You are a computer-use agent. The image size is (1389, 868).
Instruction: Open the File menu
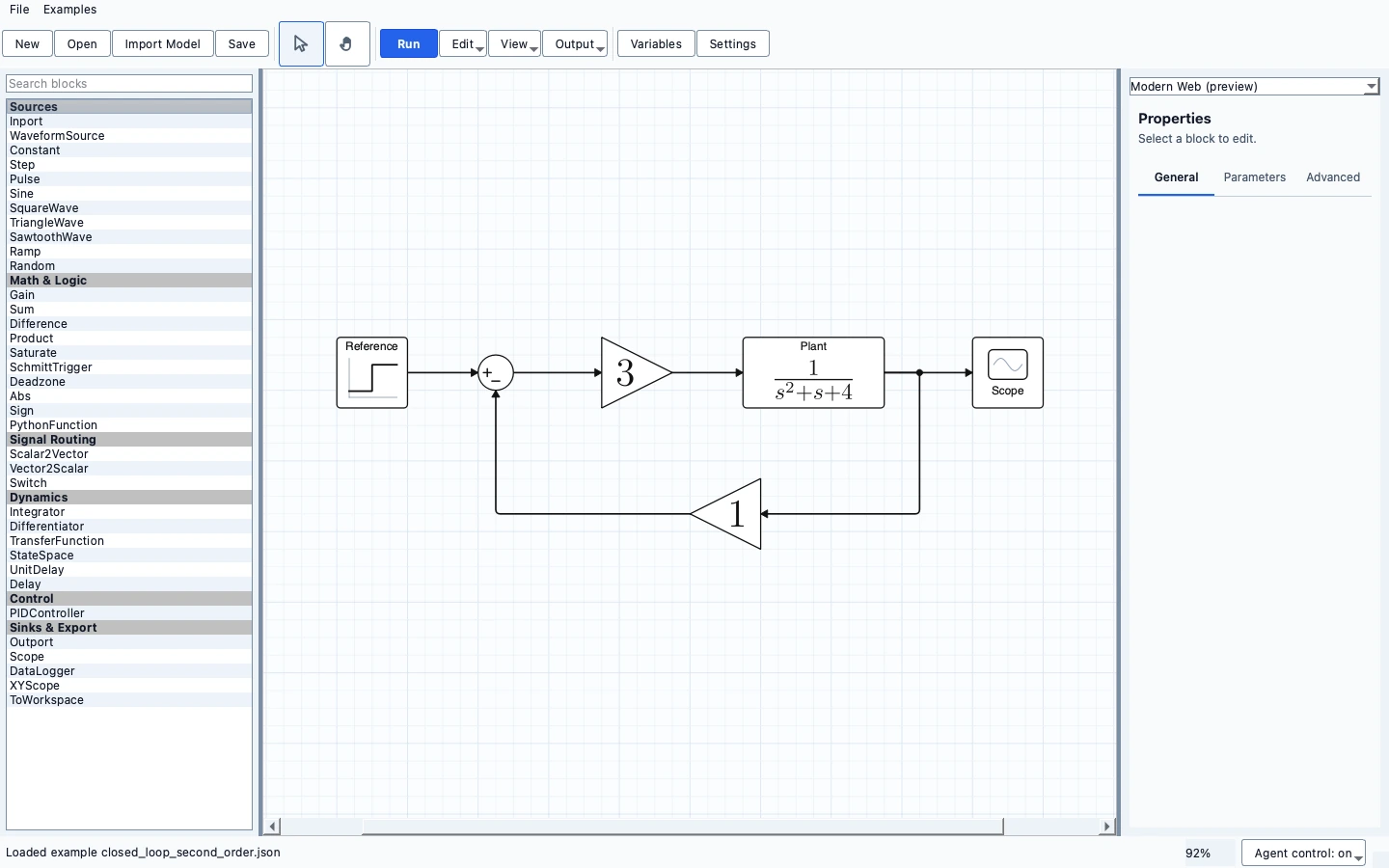click(x=19, y=10)
